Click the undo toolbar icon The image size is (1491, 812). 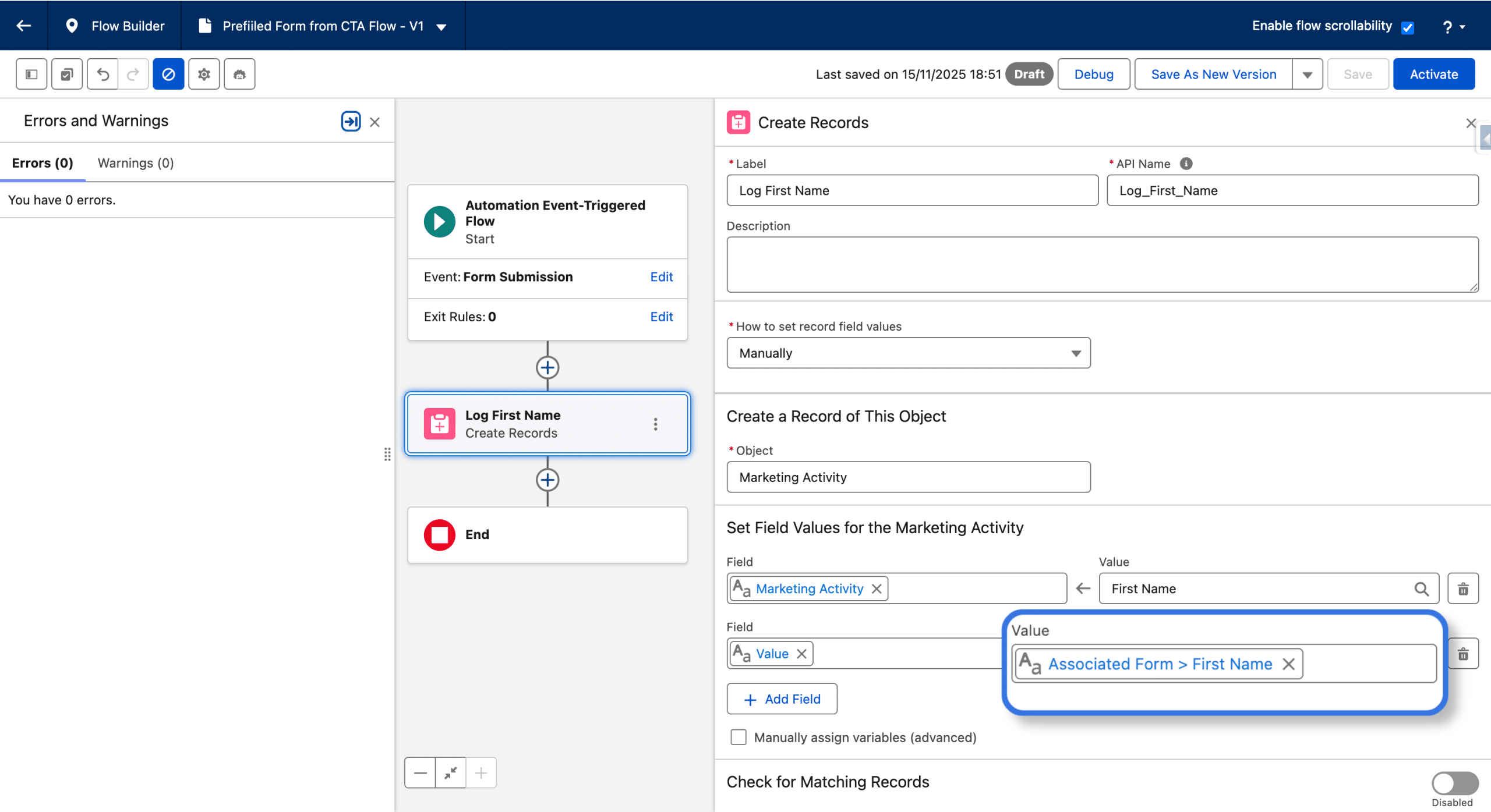tap(103, 74)
